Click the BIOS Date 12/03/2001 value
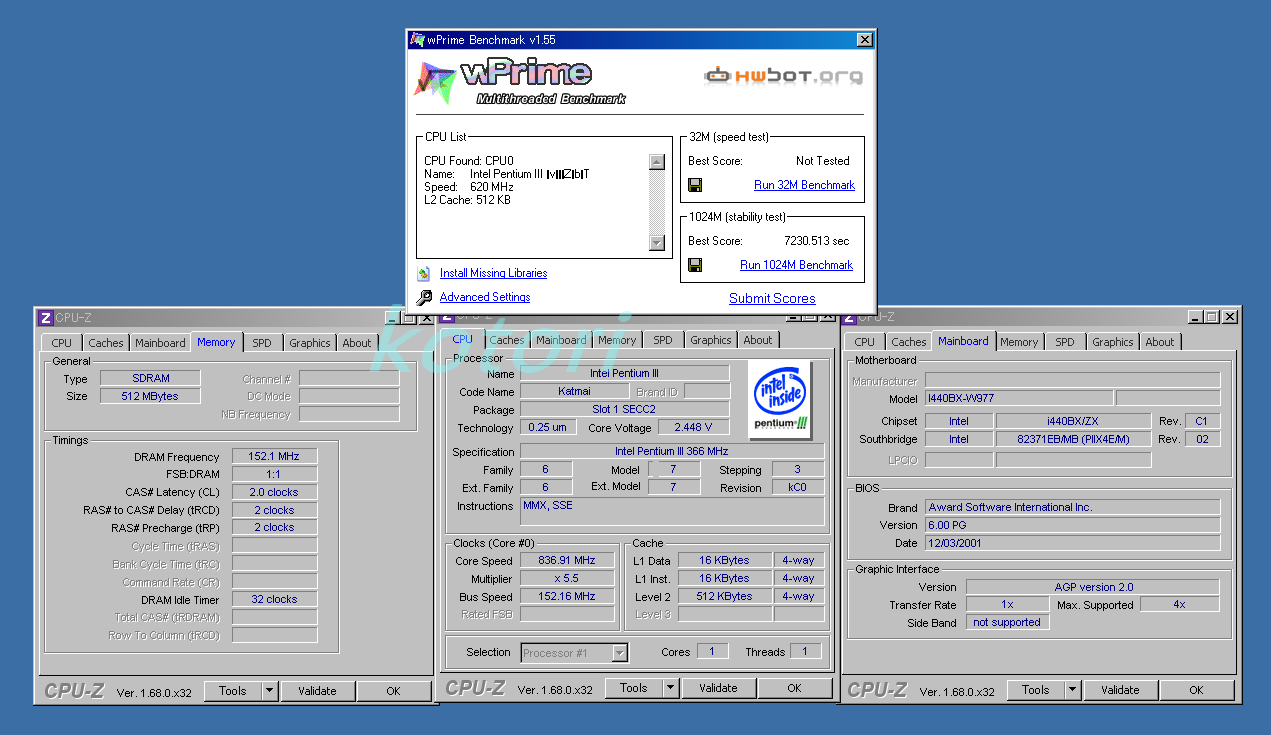This screenshot has width=1271, height=735. pos(1072,543)
